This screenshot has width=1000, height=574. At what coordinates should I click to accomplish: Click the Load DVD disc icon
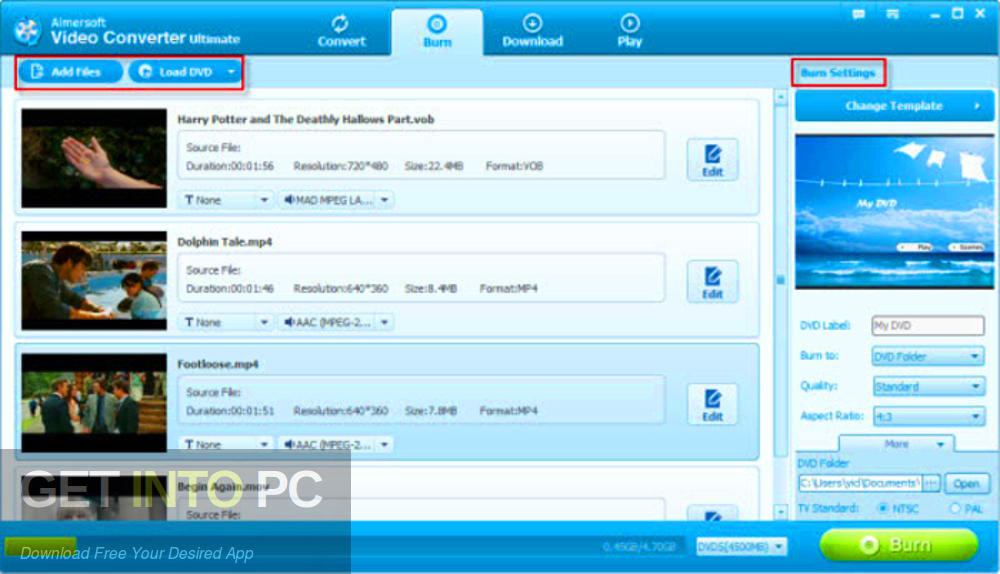(145, 71)
